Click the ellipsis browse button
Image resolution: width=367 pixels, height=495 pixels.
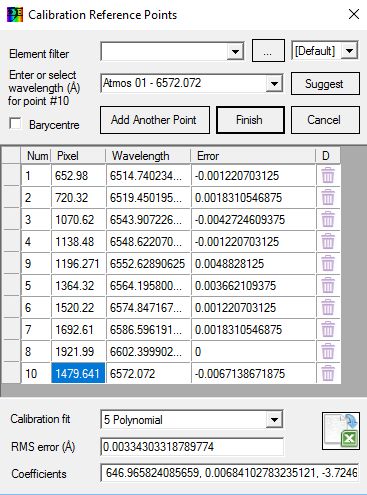click(x=268, y=51)
